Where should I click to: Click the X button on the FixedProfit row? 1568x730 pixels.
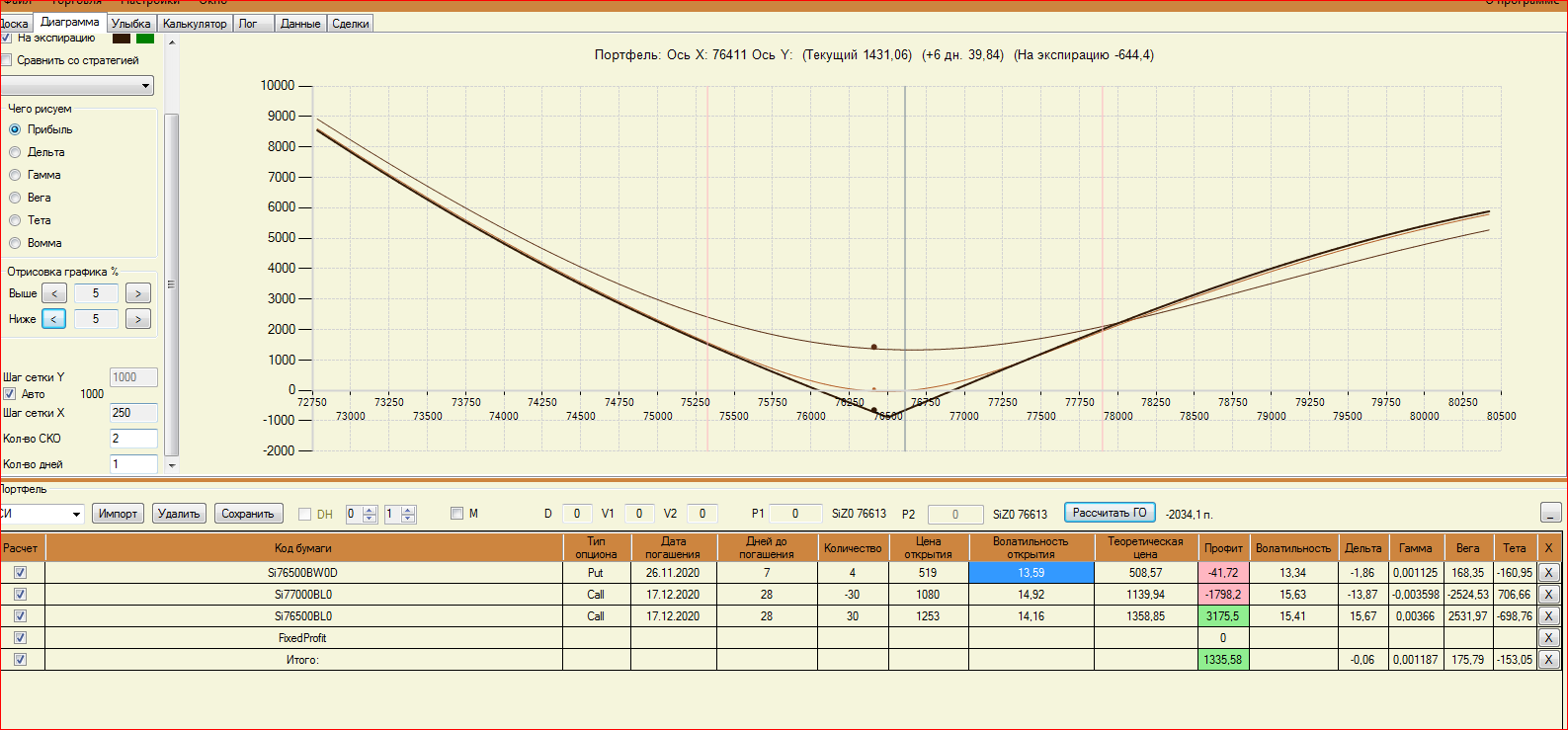pos(1548,638)
